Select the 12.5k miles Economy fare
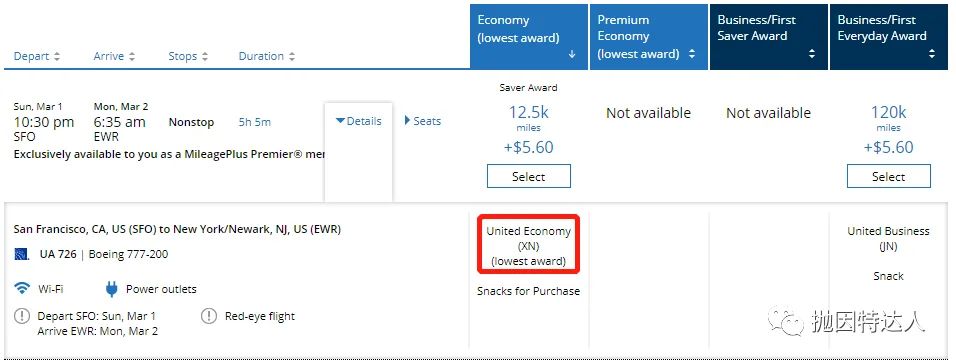The image size is (956, 363). 529,176
